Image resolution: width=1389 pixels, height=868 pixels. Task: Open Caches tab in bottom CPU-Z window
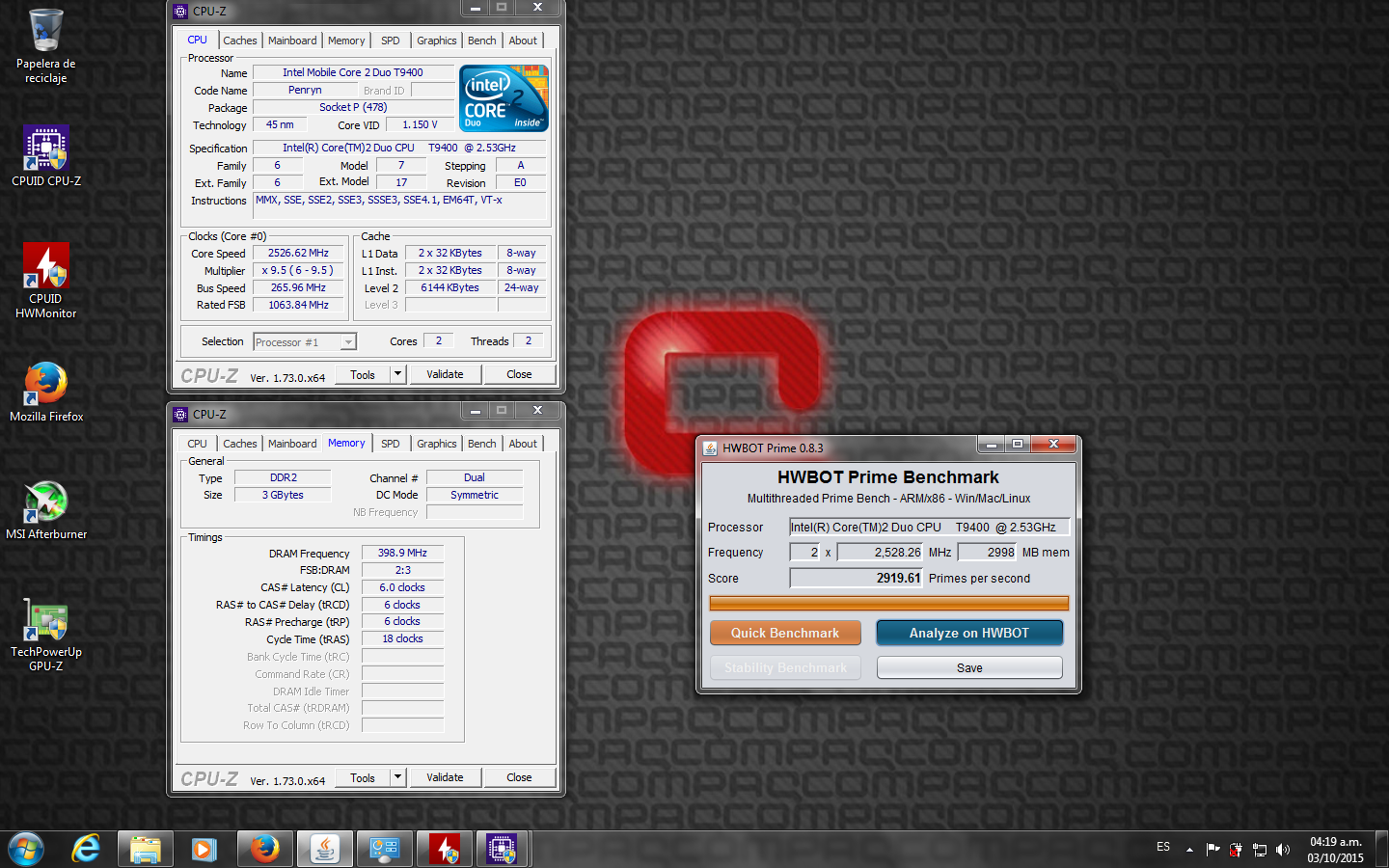[240, 444]
